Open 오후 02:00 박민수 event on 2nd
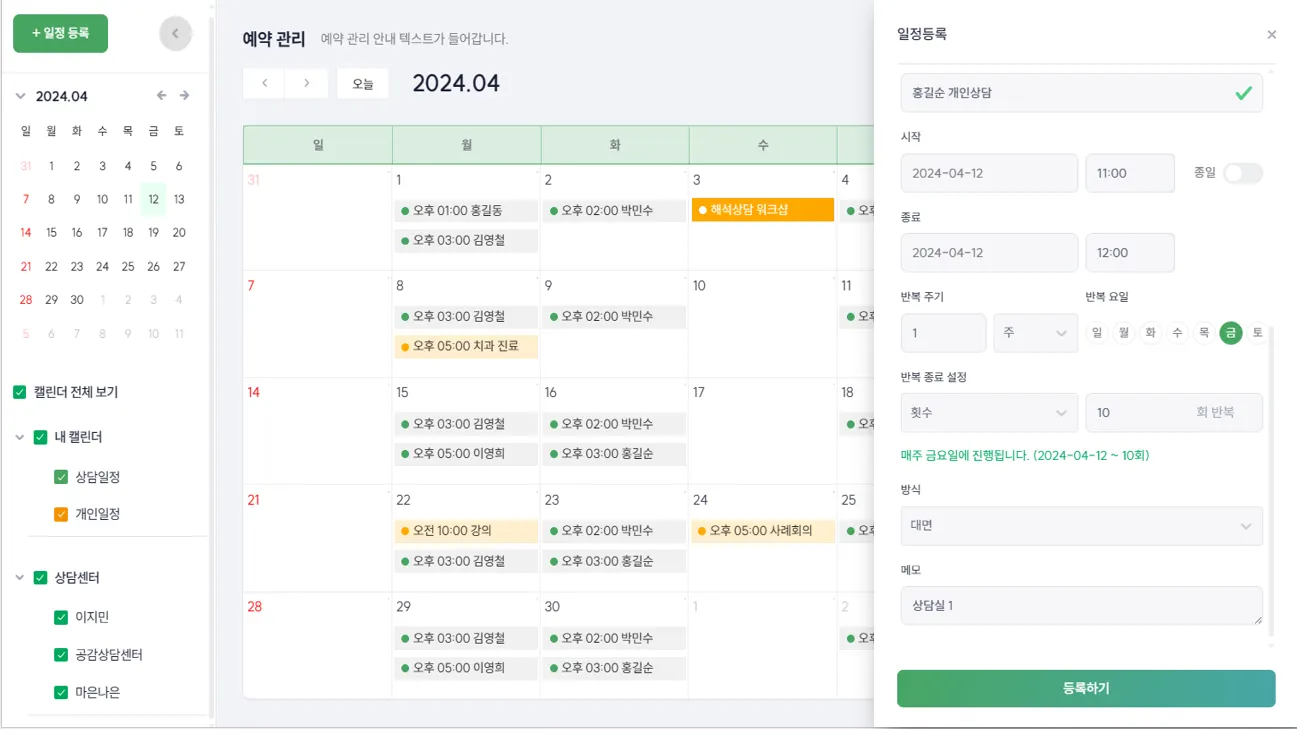This screenshot has width=1297, height=729. (614, 211)
